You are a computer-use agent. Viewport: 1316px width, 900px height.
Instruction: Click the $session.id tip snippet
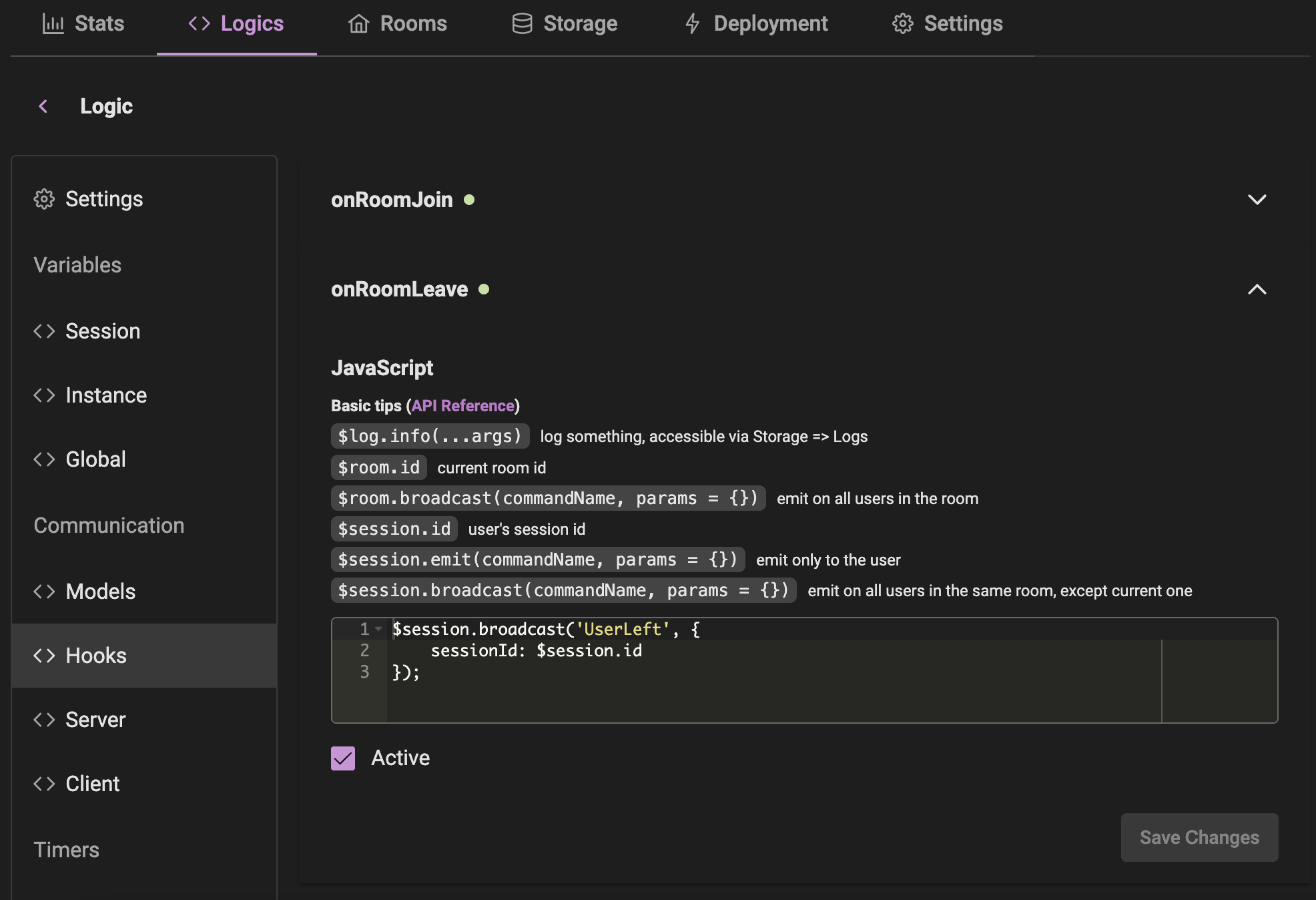(x=394, y=529)
